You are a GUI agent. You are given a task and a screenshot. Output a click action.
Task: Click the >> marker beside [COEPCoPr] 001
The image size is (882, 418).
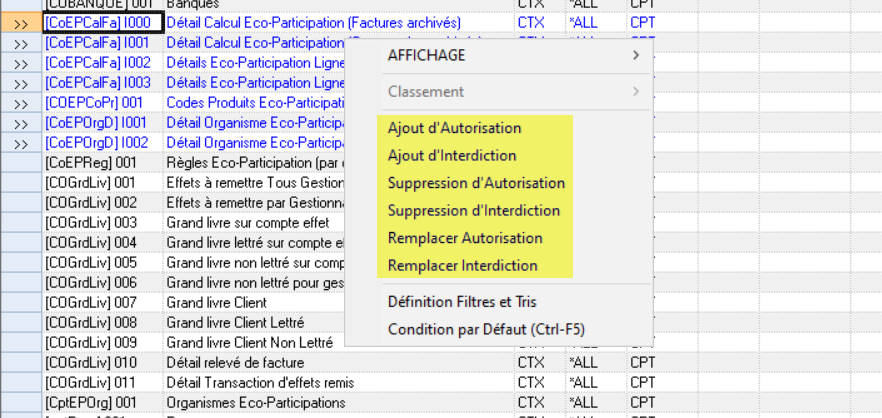(20, 103)
